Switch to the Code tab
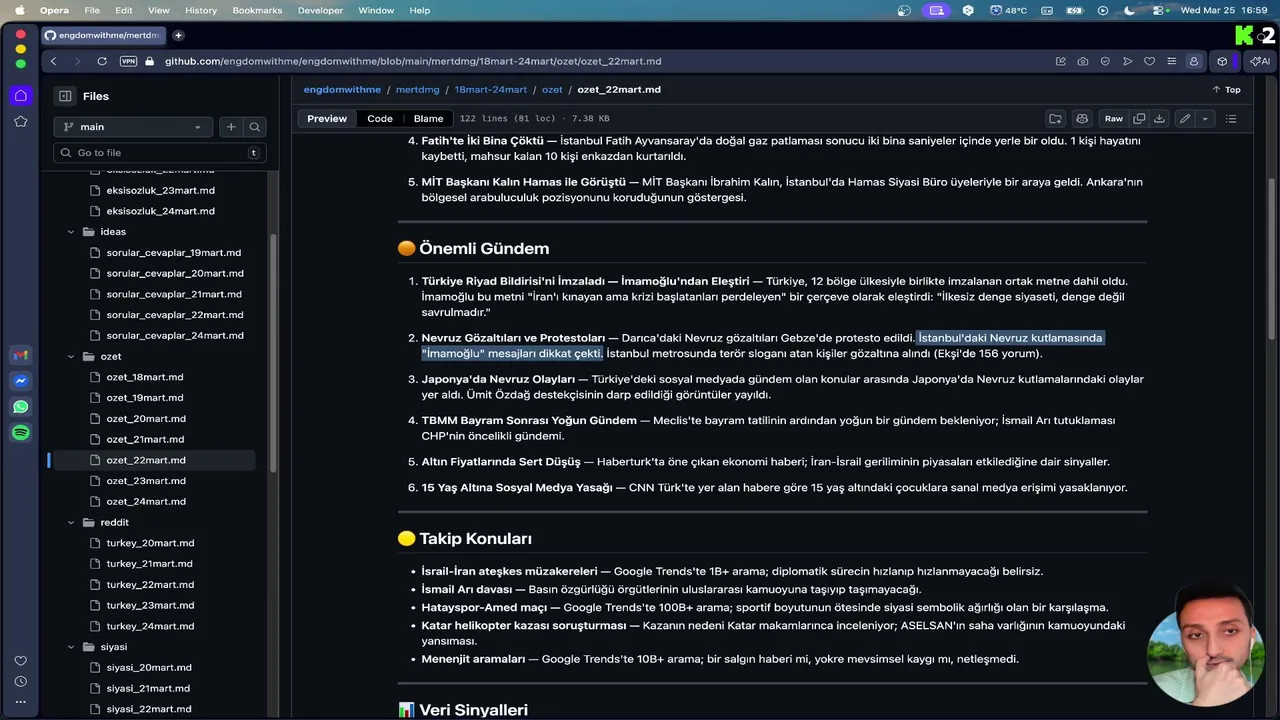The height and width of the screenshot is (720, 1280). [380, 118]
